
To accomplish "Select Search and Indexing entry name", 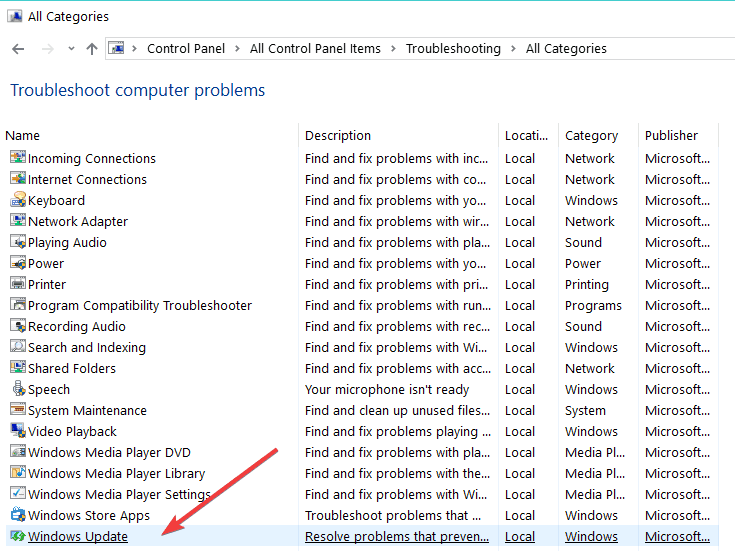I will point(87,347).
